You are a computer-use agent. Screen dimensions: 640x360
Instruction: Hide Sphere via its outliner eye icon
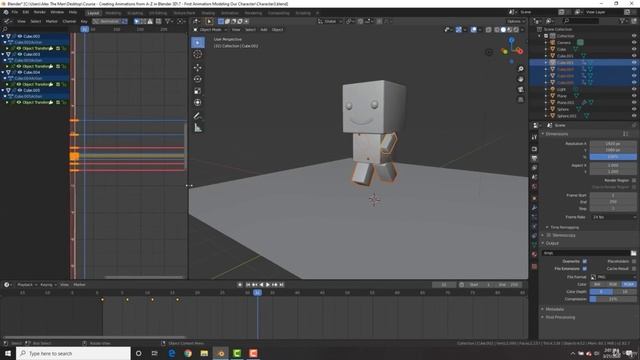pyautogui.click(x=634, y=109)
